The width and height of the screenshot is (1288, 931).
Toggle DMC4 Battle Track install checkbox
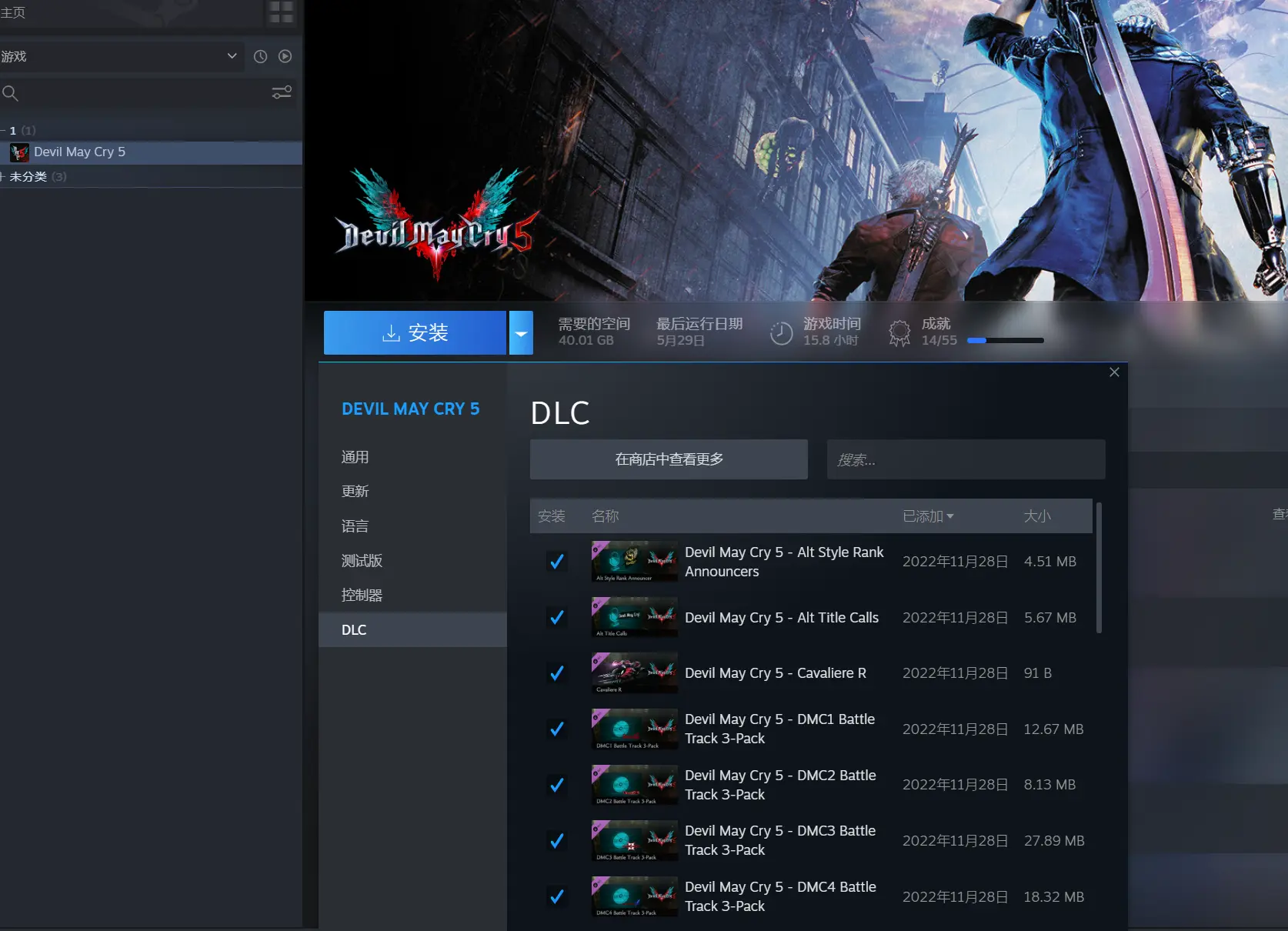(x=556, y=896)
